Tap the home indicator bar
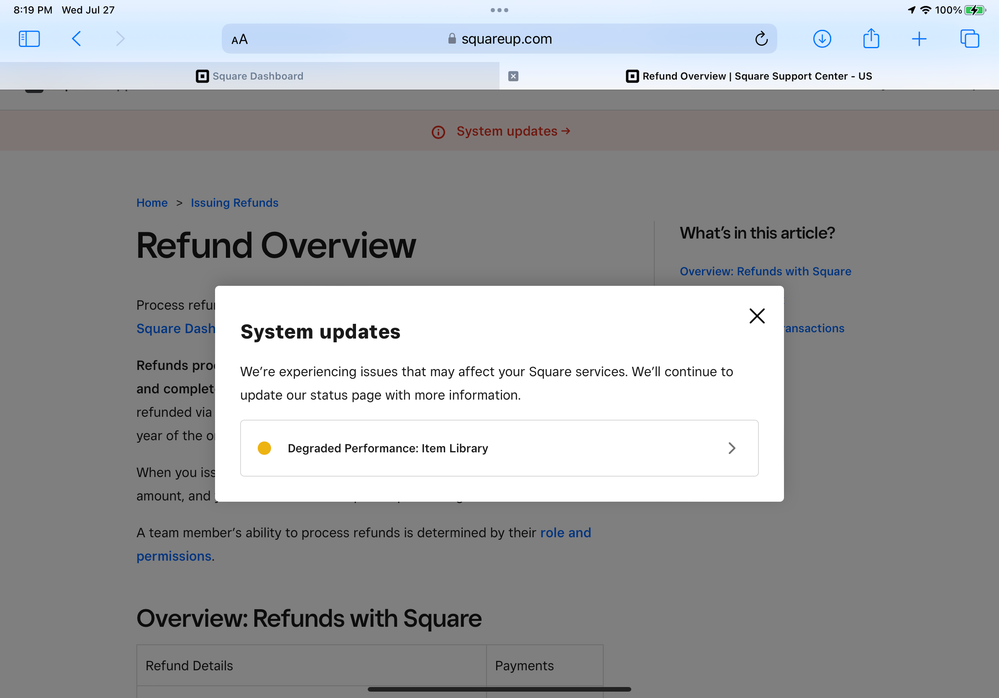The height and width of the screenshot is (698, 999). (500, 689)
